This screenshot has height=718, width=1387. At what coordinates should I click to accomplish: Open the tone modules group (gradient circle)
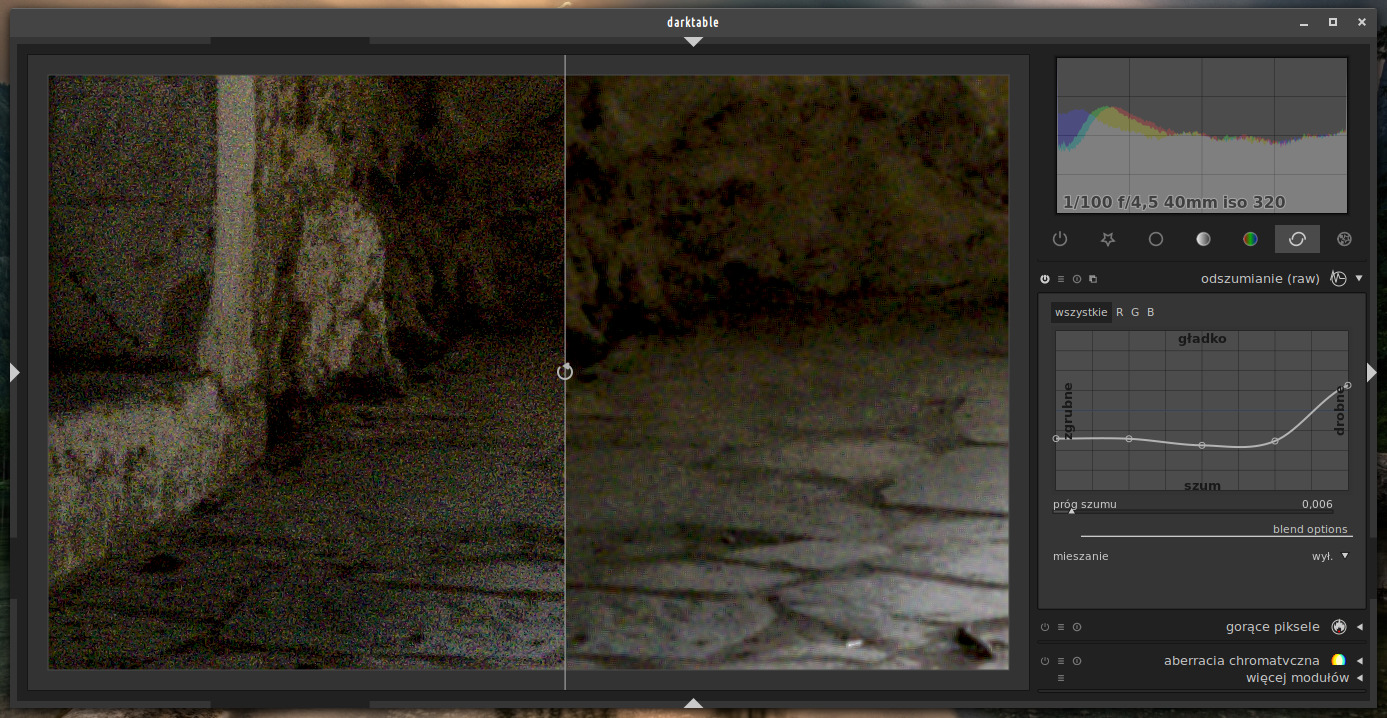pos(1203,239)
